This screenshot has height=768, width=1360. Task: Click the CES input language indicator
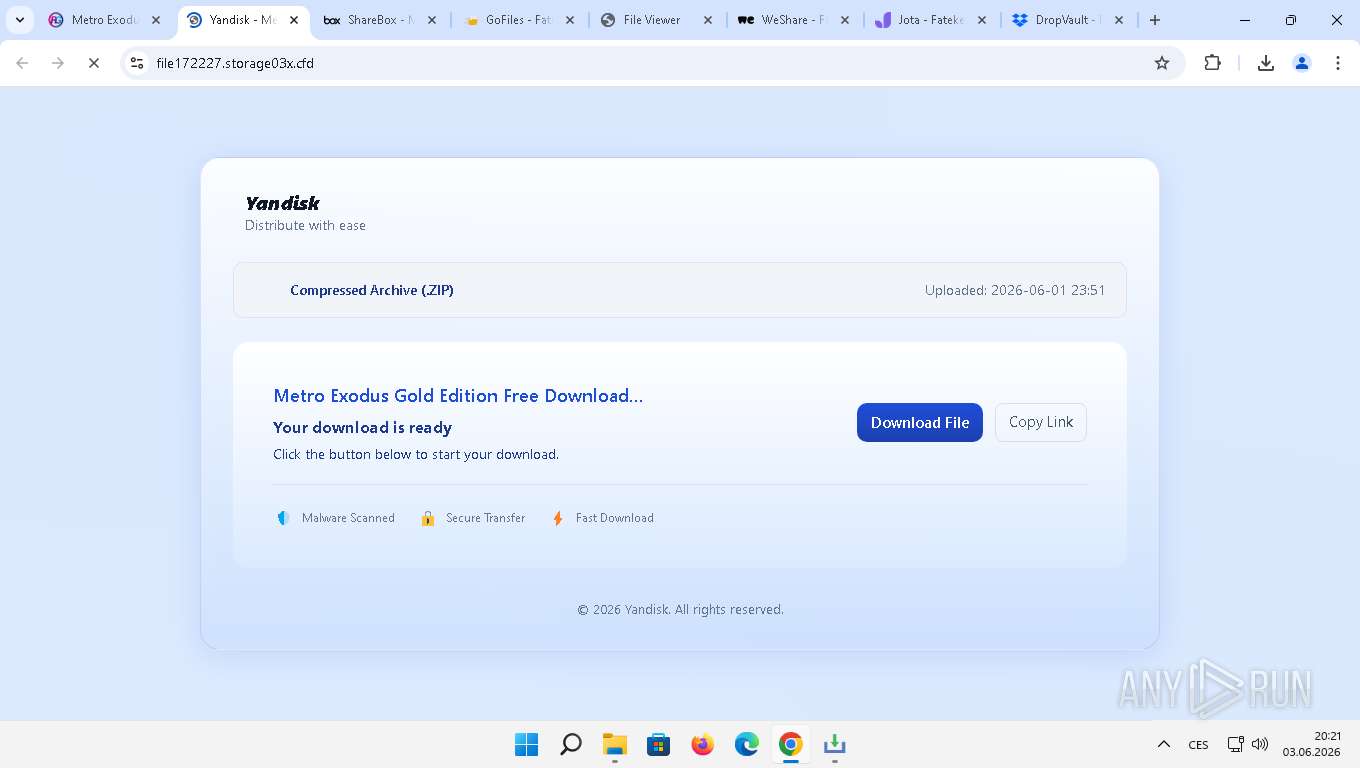[x=1198, y=744]
